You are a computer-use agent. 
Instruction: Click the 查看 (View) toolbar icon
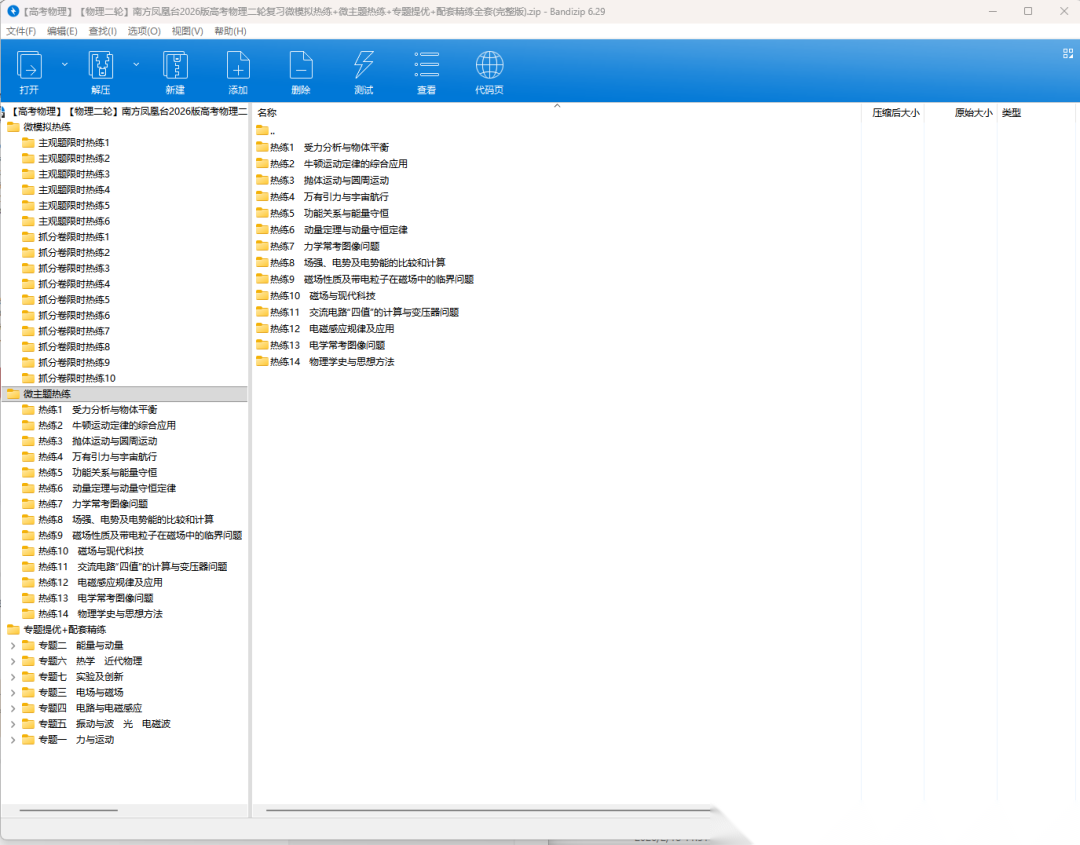pos(427,67)
